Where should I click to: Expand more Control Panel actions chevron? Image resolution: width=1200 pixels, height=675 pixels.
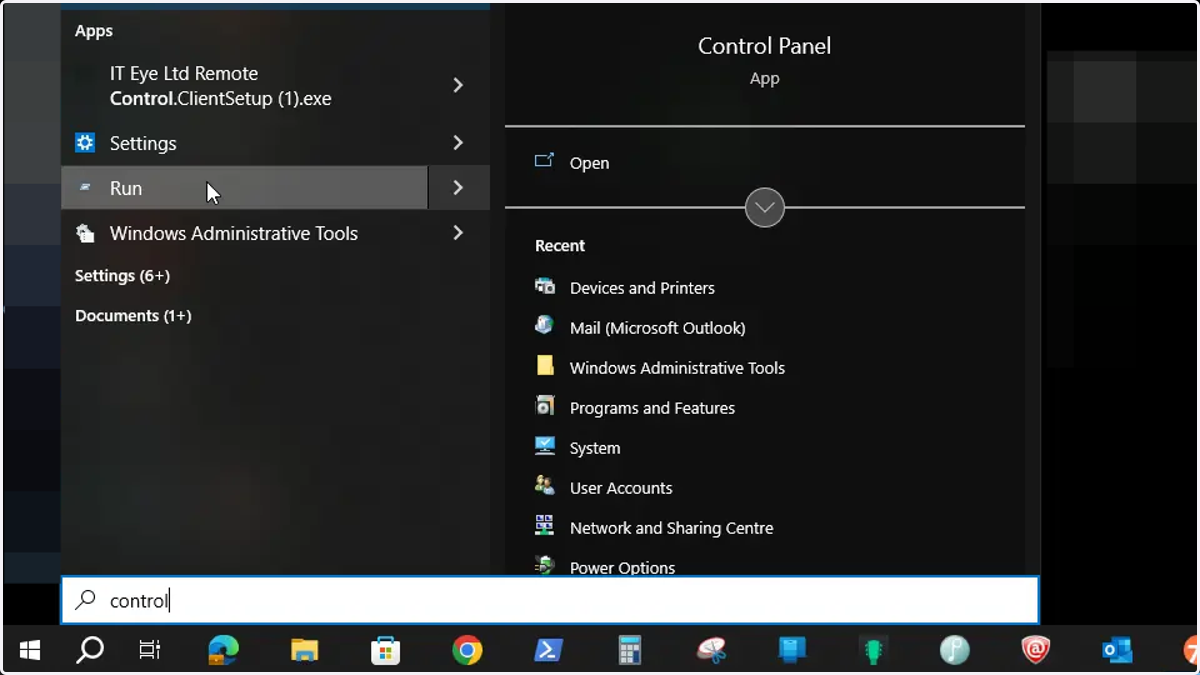tap(765, 208)
